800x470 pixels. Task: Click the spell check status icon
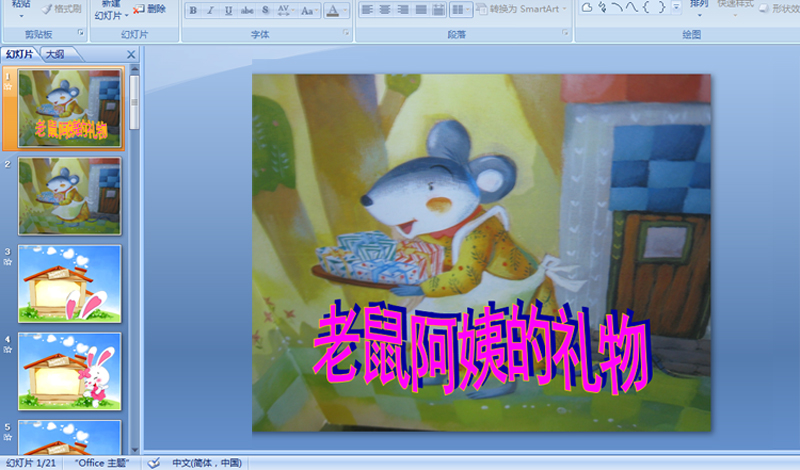pos(154,463)
